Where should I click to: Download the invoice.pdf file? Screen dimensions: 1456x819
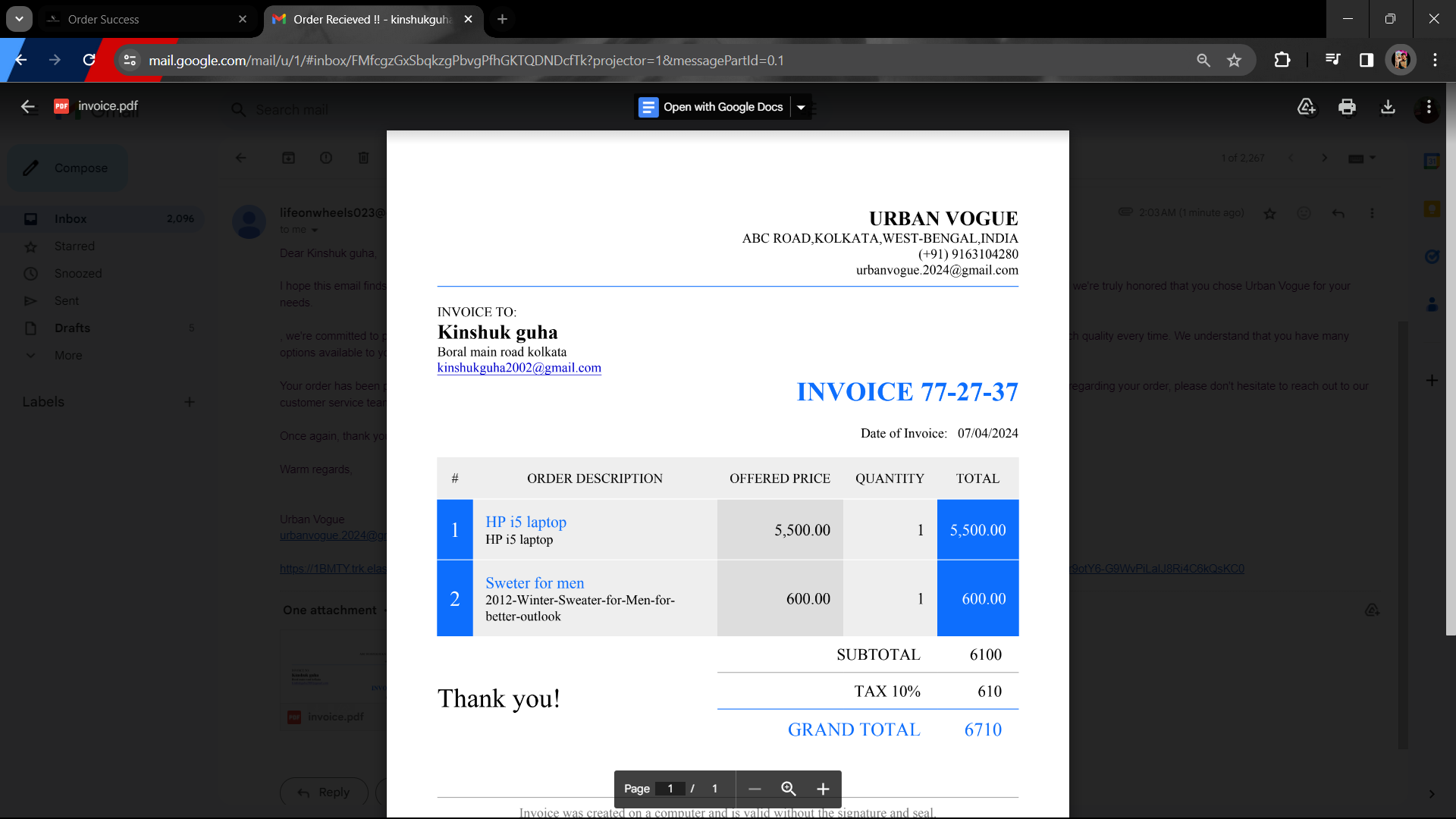tap(1388, 107)
